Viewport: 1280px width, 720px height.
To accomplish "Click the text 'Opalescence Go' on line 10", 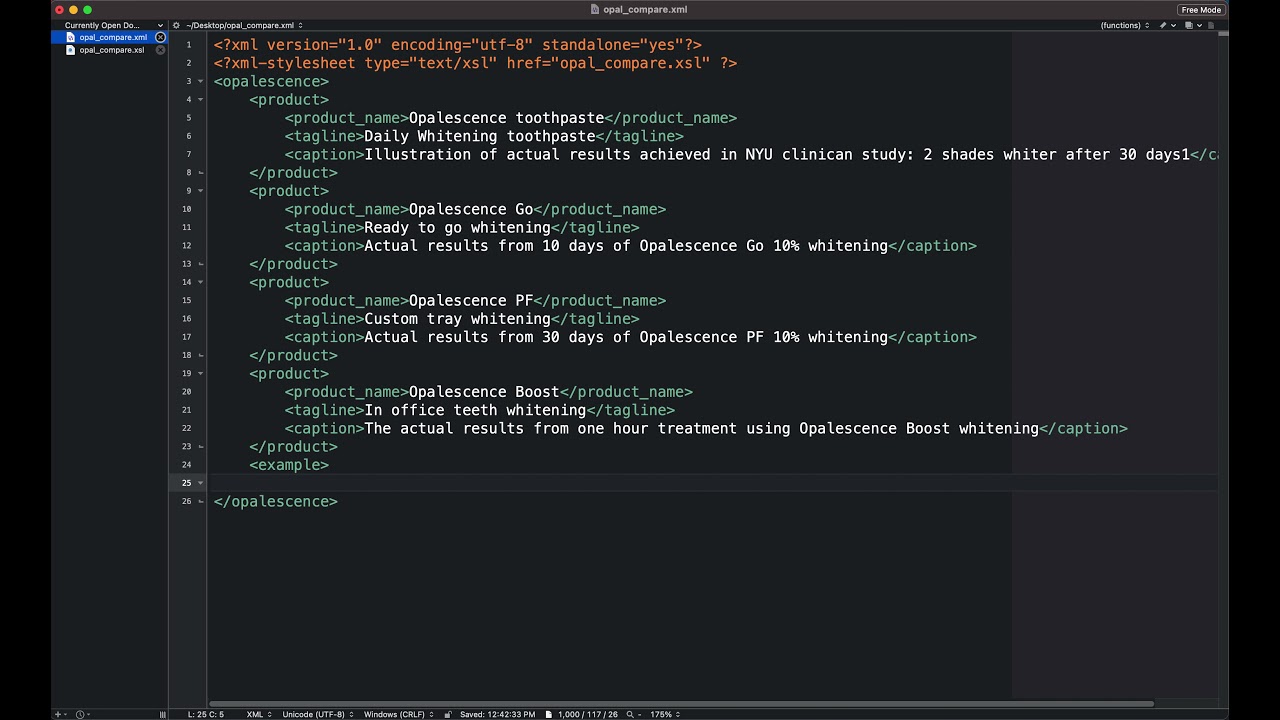I will [471, 209].
